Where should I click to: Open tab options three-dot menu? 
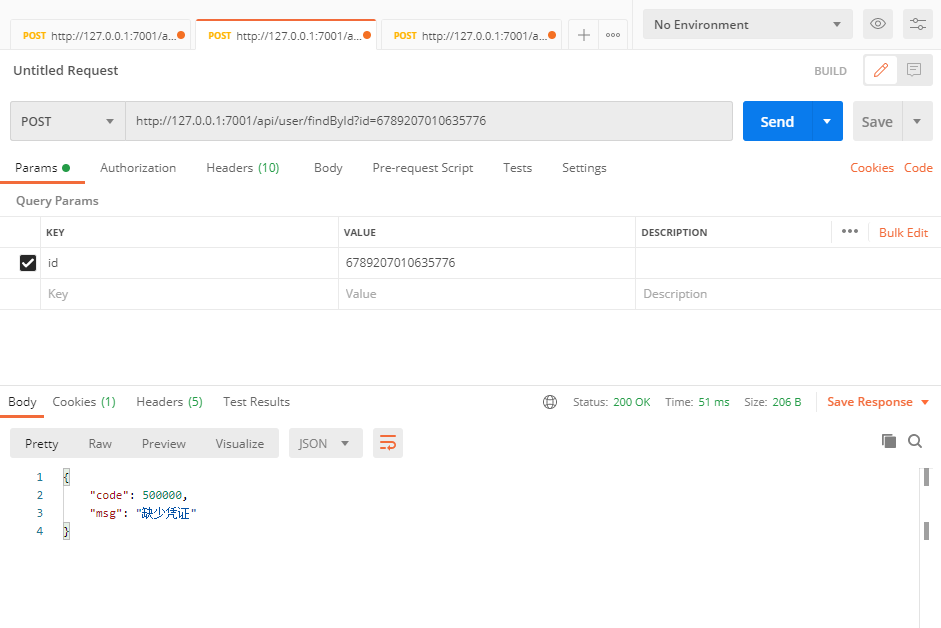[x=613, y=35]
